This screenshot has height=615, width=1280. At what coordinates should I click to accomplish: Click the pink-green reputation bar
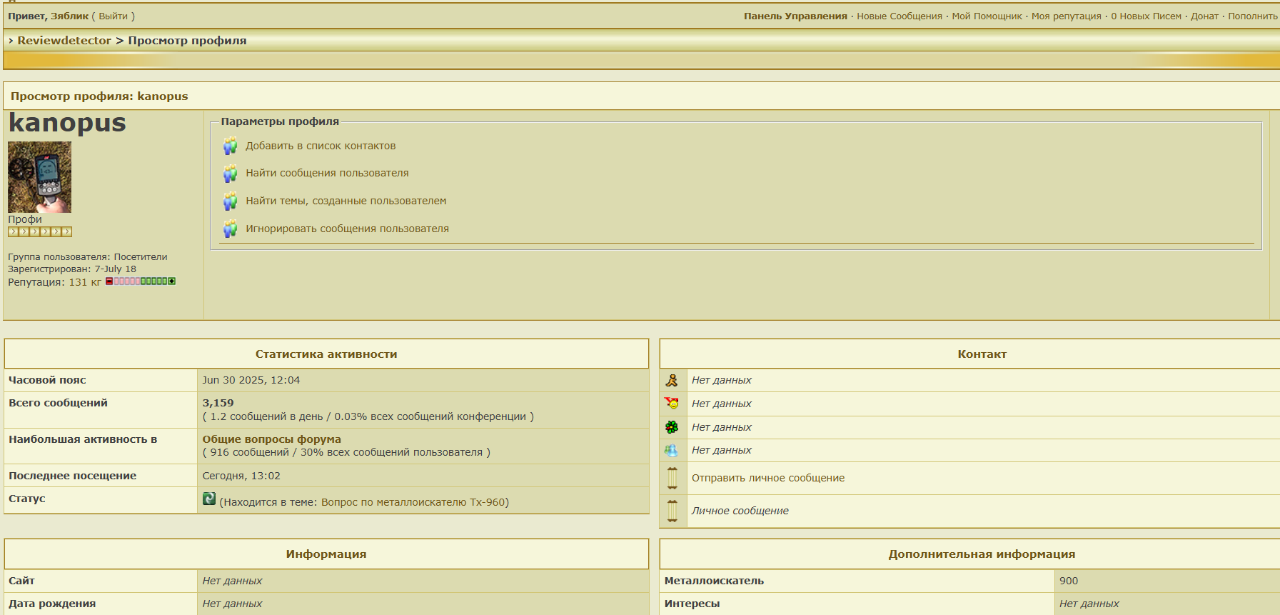click(140, 282)
